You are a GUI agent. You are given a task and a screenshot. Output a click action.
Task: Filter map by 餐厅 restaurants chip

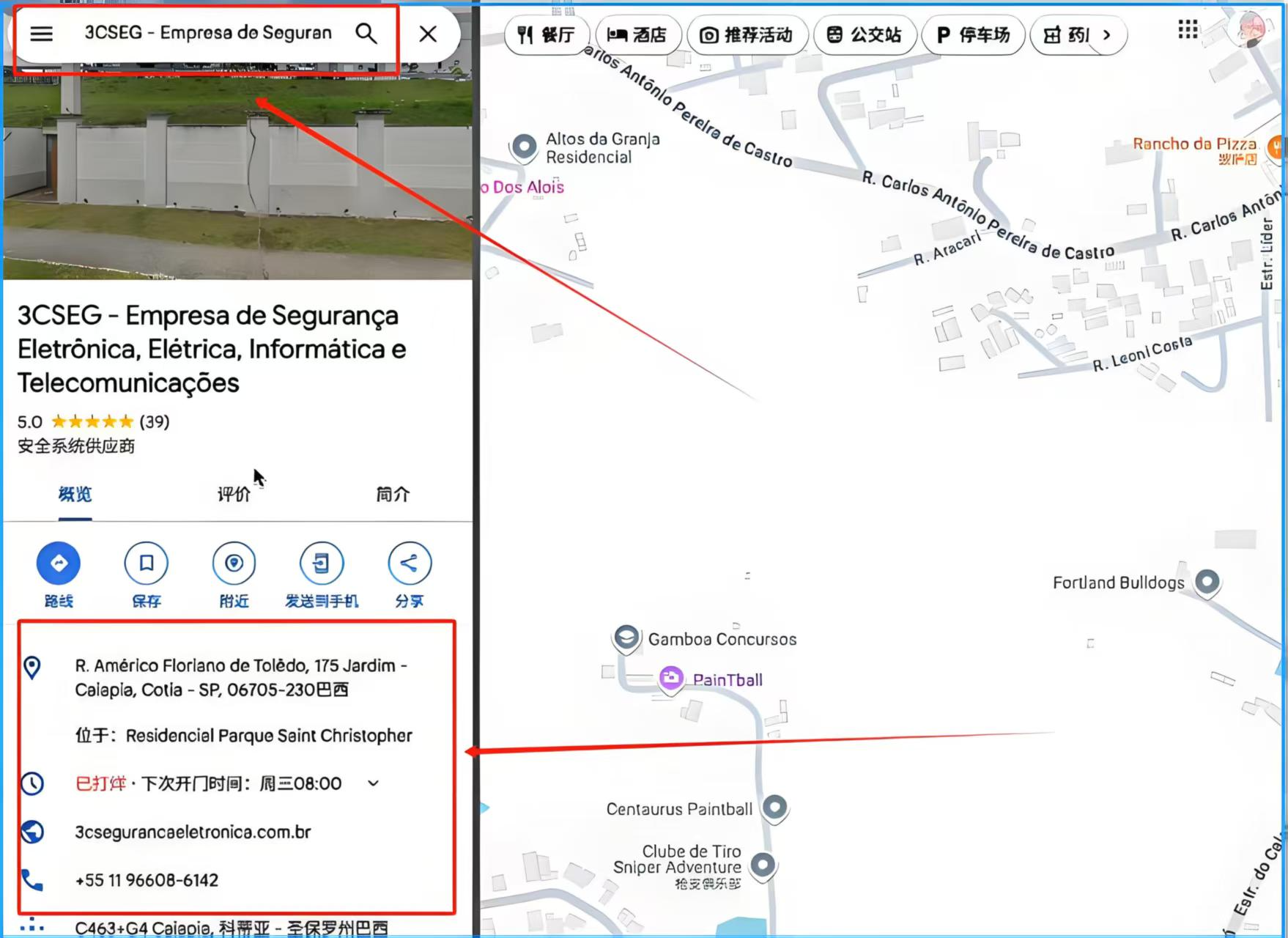(547, 34)
